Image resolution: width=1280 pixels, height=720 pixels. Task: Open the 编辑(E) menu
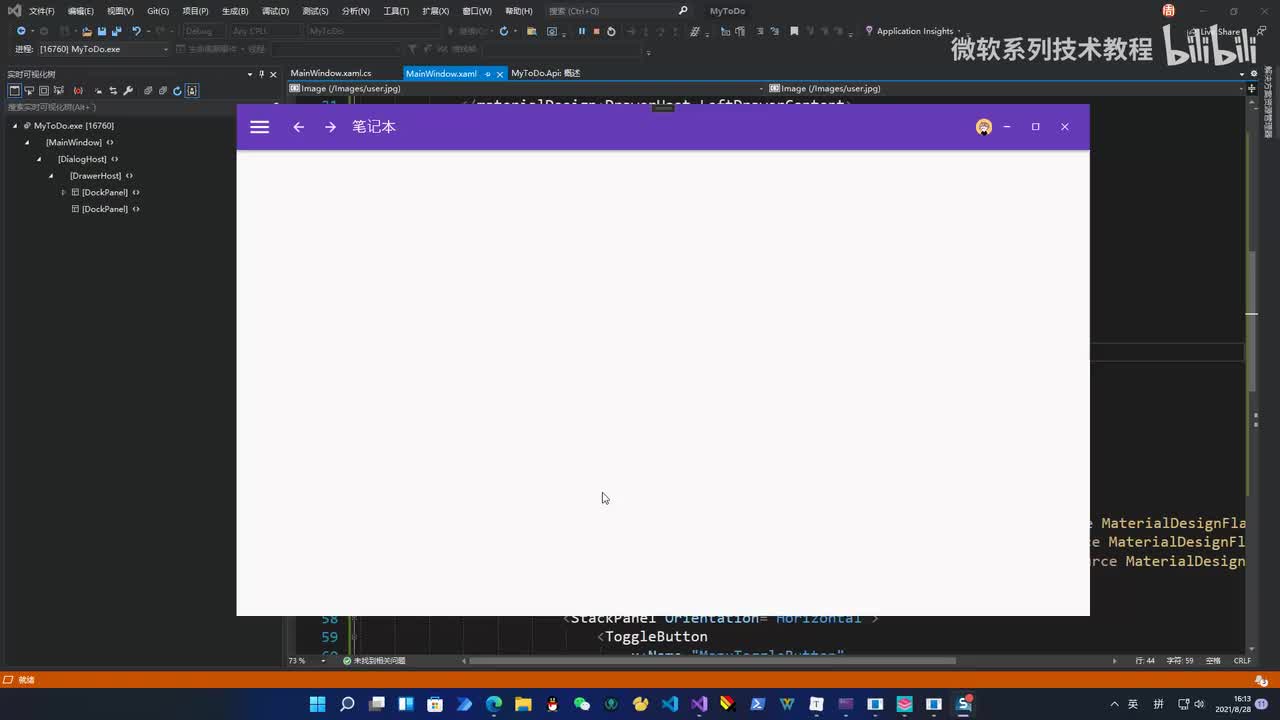click(x=81, y=11)
